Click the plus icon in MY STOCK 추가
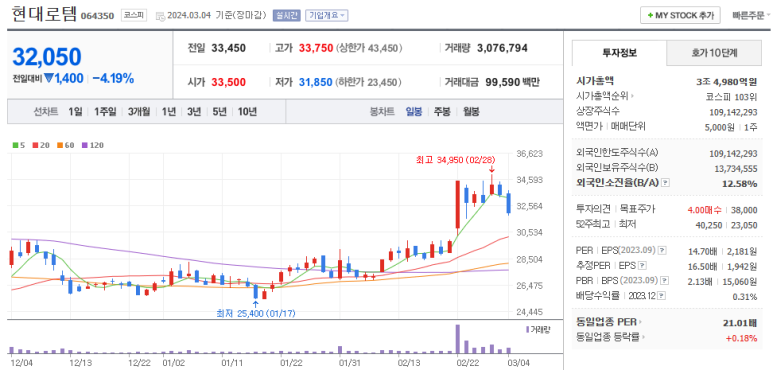 [650, 15]
